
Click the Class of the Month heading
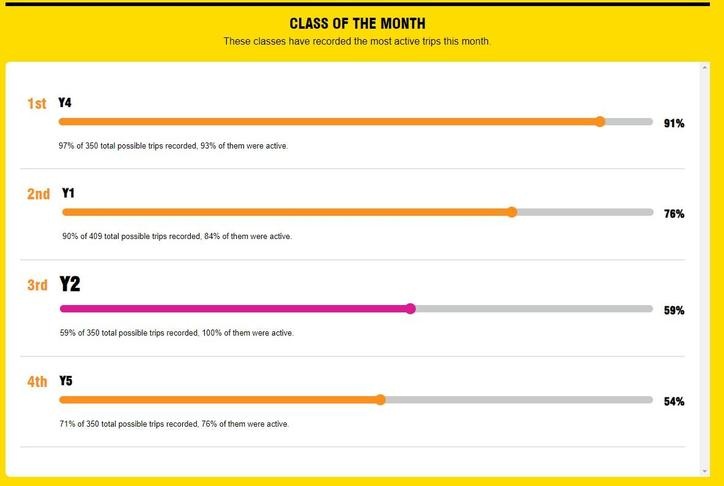(x=357, y=24)
